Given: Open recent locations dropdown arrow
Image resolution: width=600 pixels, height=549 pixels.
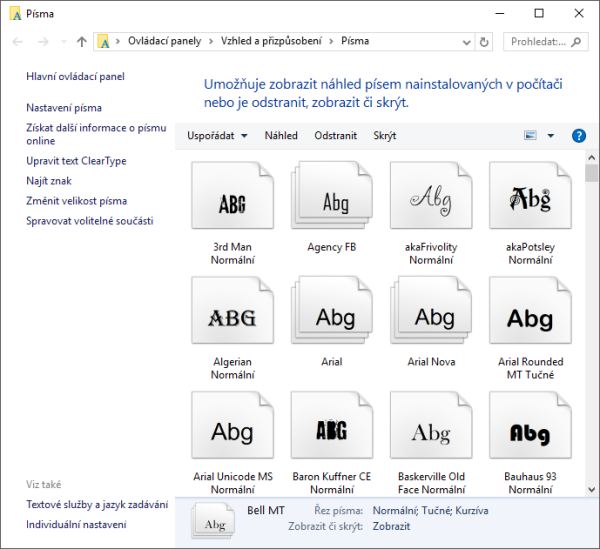Looking at the screenshot, I should click(64, 42).
